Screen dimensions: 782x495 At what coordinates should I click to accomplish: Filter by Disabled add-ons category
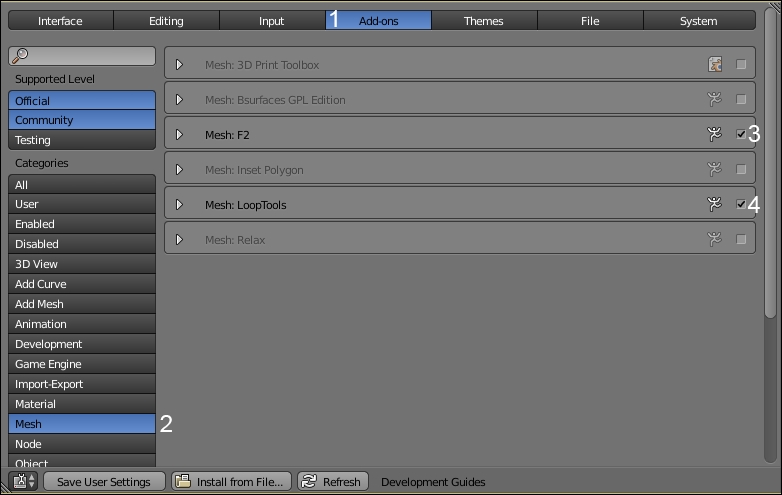pyautogui.click(x=82, y=244)
